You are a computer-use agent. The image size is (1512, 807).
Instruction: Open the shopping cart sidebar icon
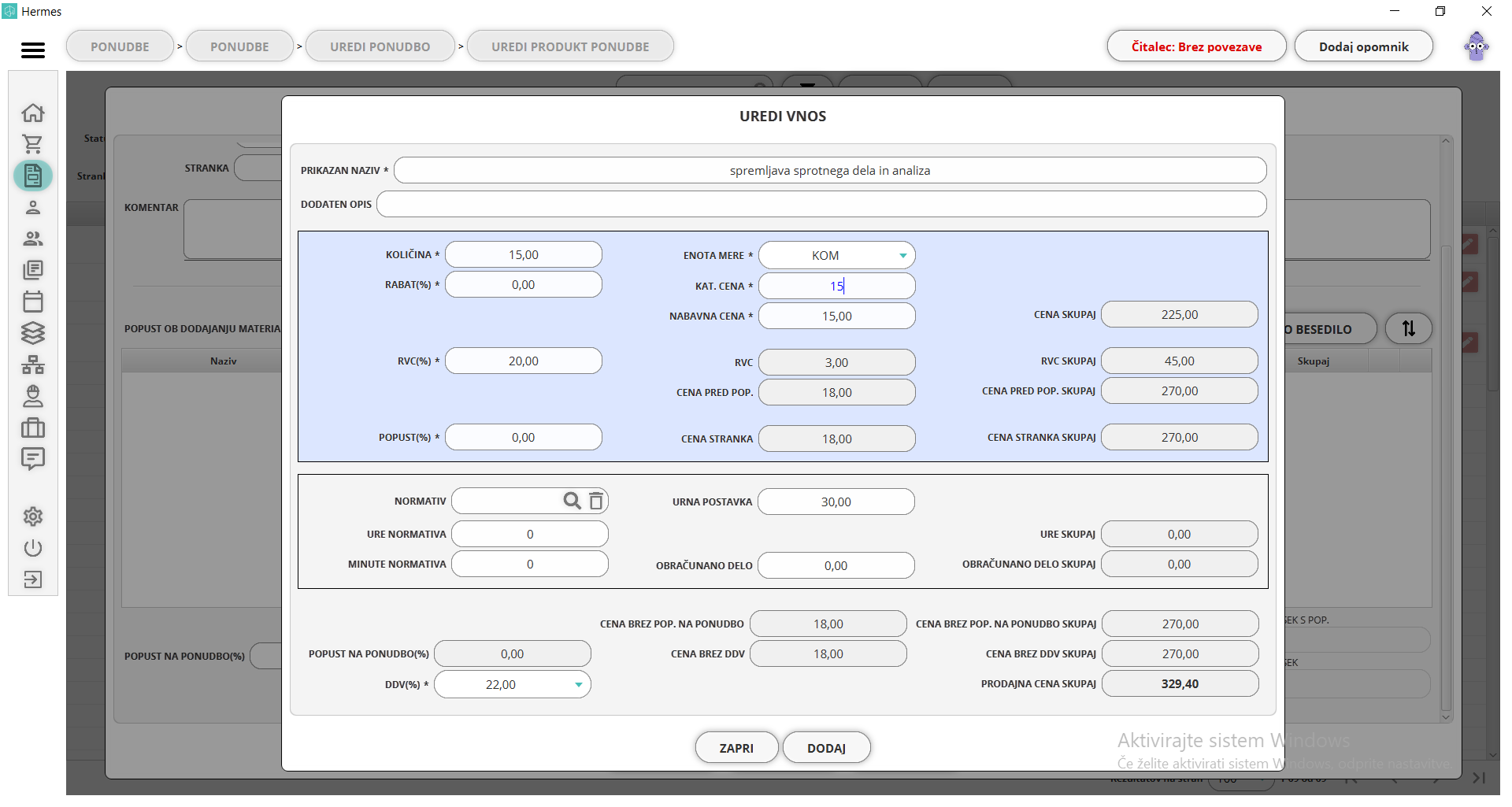tap(33, 144)
